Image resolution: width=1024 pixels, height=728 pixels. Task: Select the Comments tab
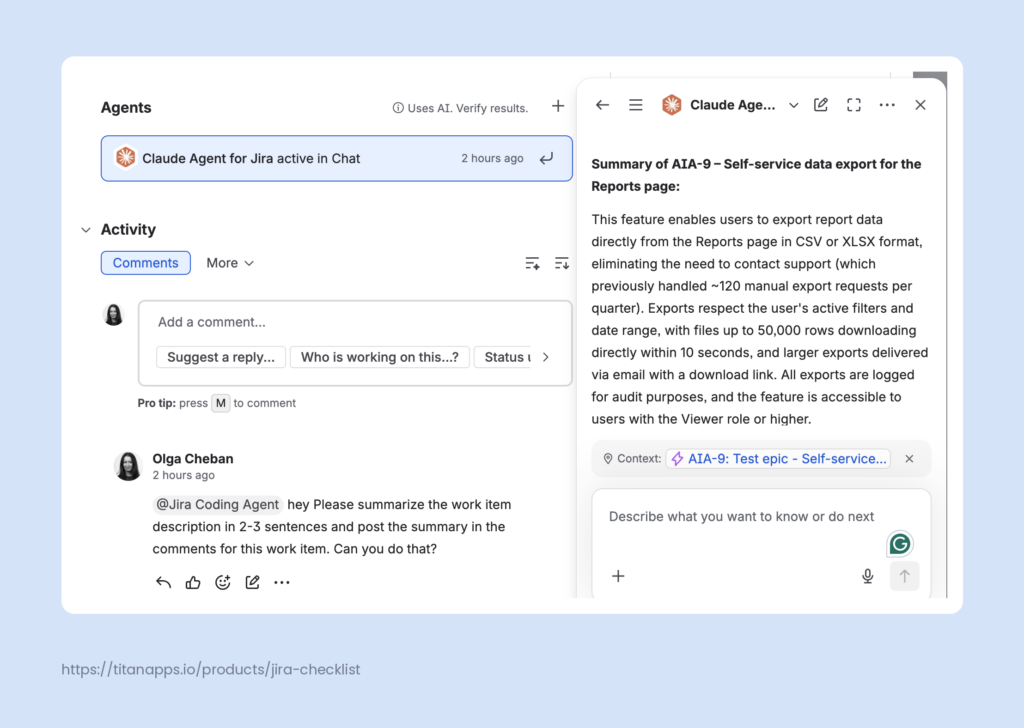pyautogui.click(x=146, y=263)
